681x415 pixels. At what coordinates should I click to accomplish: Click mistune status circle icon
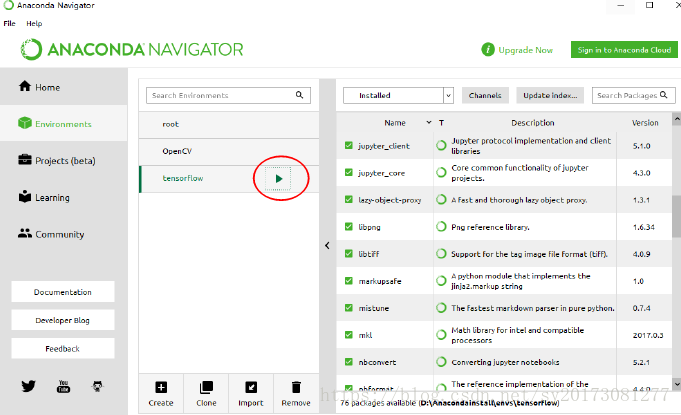pos(441,308)
